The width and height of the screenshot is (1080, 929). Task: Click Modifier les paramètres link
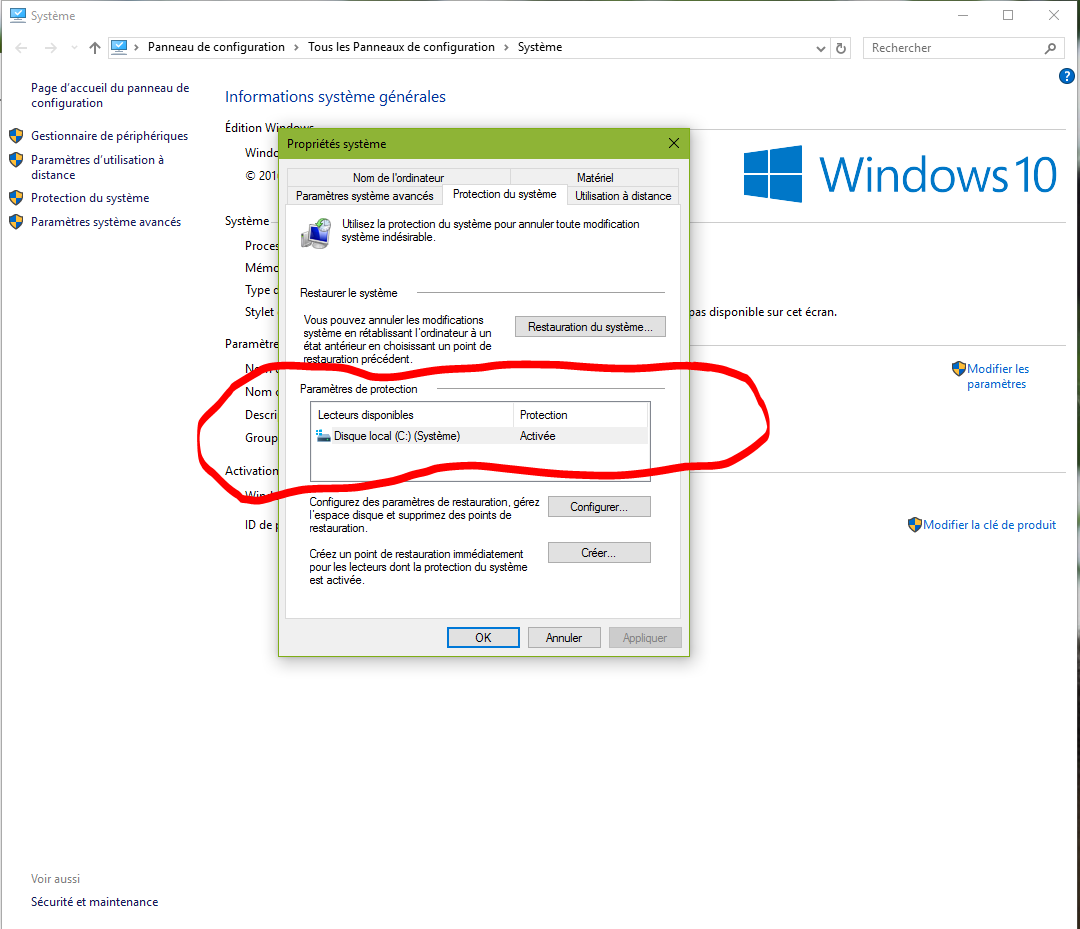coord(997,376)
